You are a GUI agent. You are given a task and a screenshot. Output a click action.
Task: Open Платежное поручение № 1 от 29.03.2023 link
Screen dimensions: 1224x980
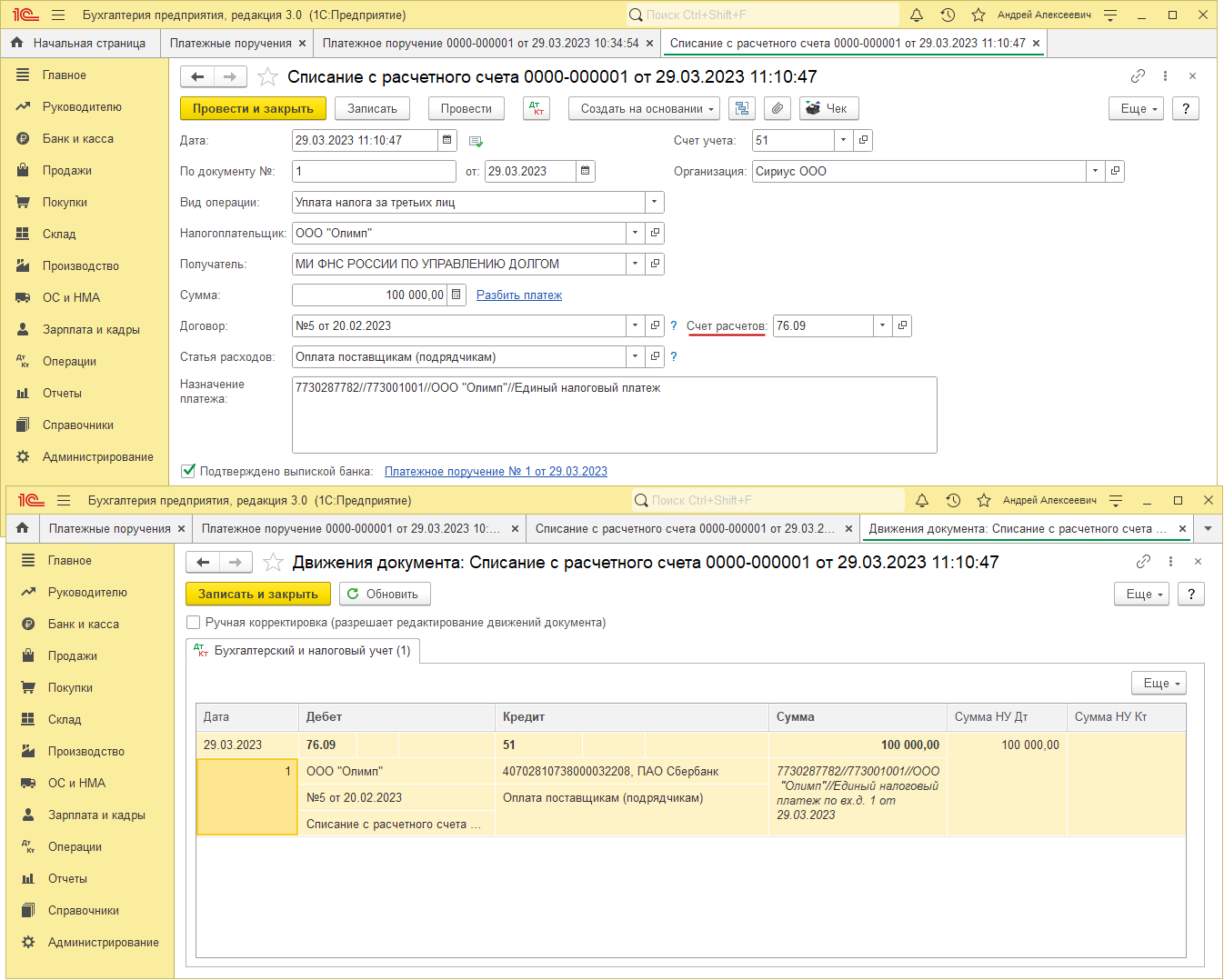496,471
